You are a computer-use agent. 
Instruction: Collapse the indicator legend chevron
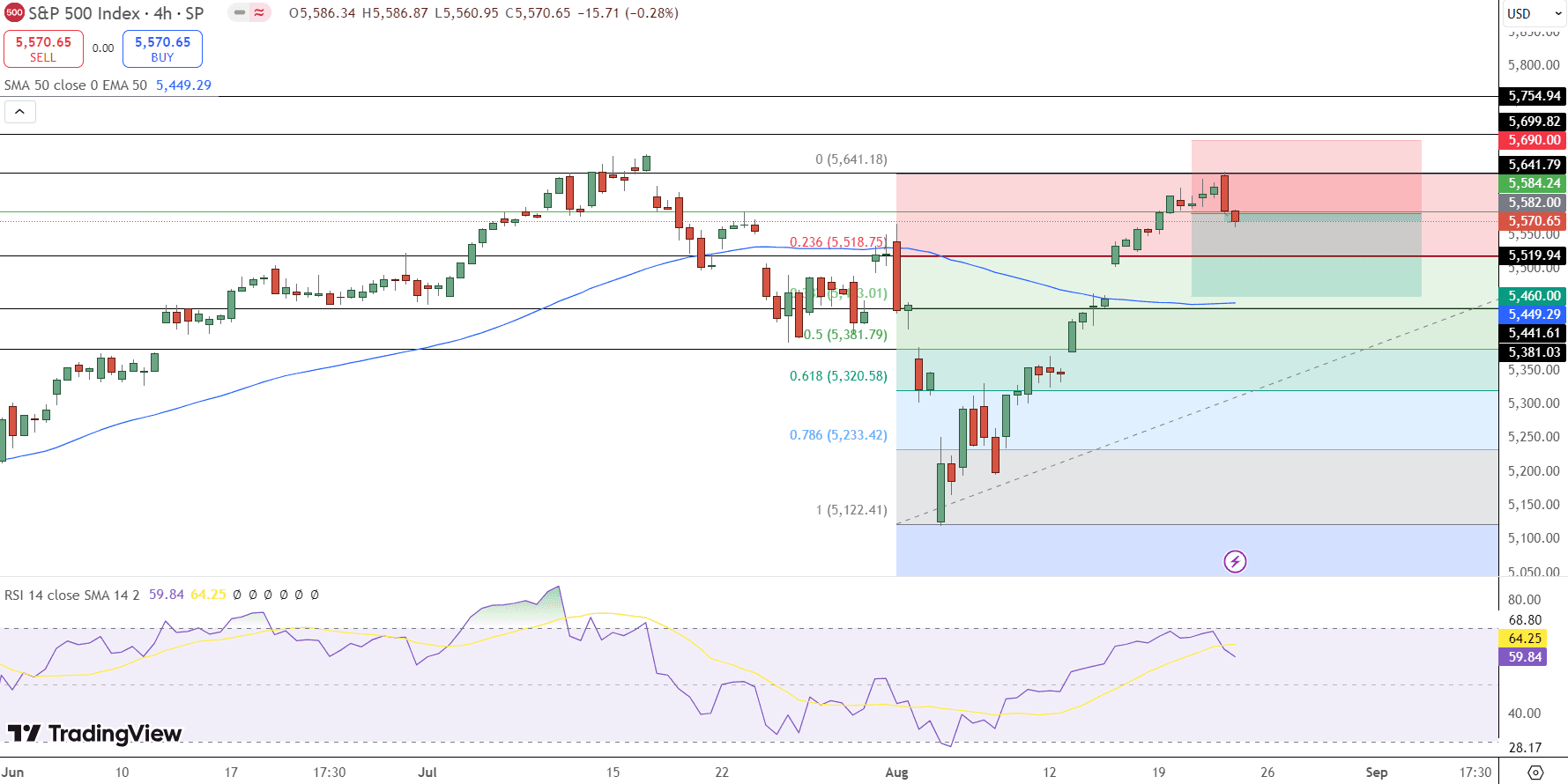point(19,112)
